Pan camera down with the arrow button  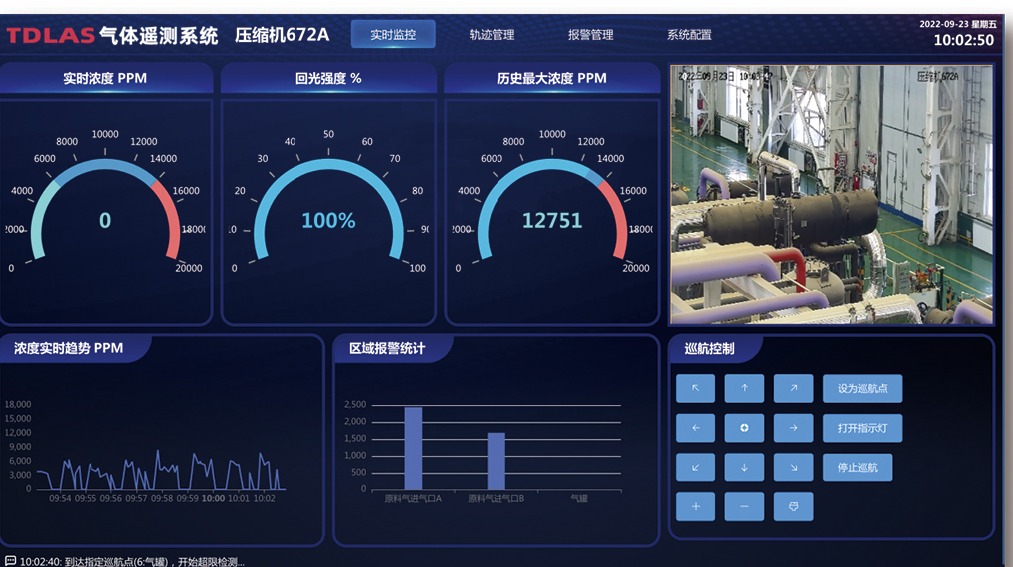pyautogui.click(x=744, y=468)
